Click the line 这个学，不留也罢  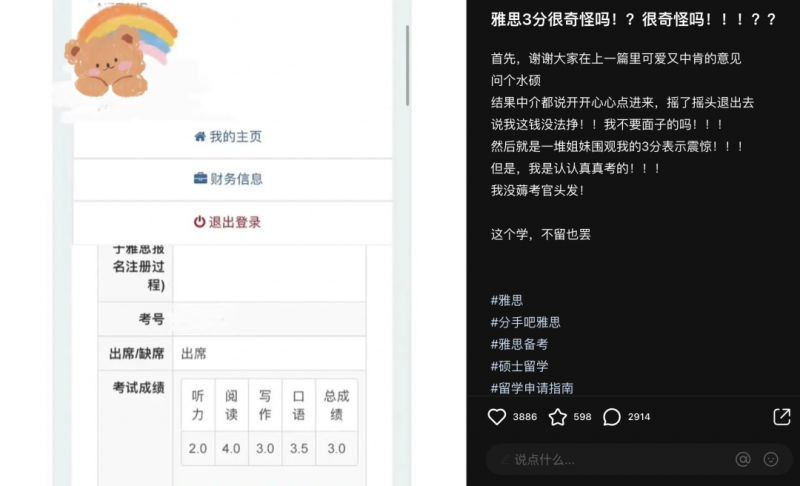[541, 234]
